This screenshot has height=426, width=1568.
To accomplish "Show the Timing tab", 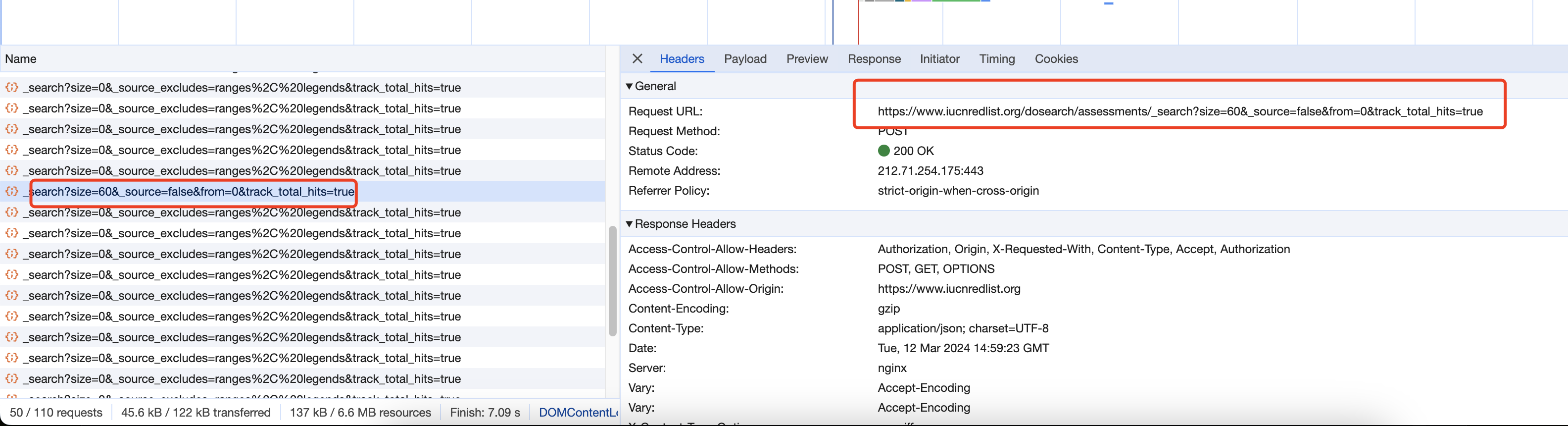I will click(996, 58).
